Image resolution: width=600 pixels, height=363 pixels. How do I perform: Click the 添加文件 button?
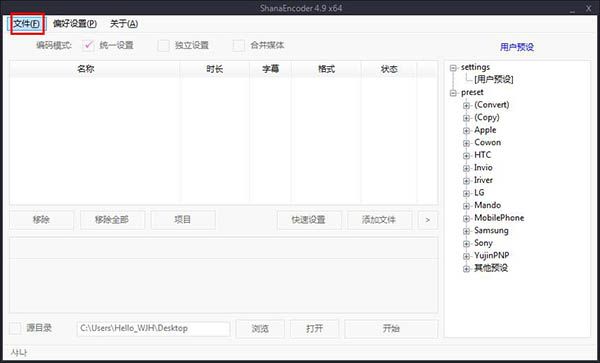click(x=379, y=220)
